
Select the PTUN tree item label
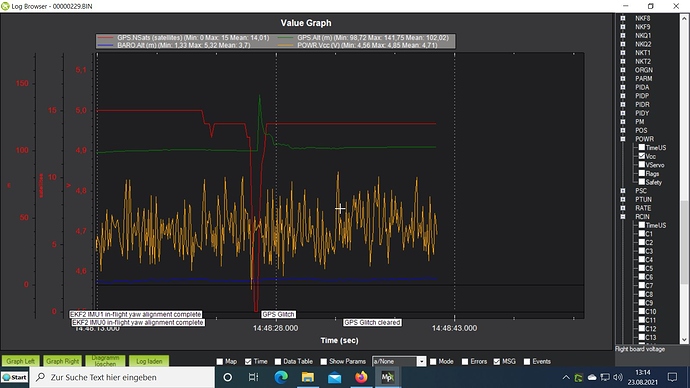tap(643, 199)
